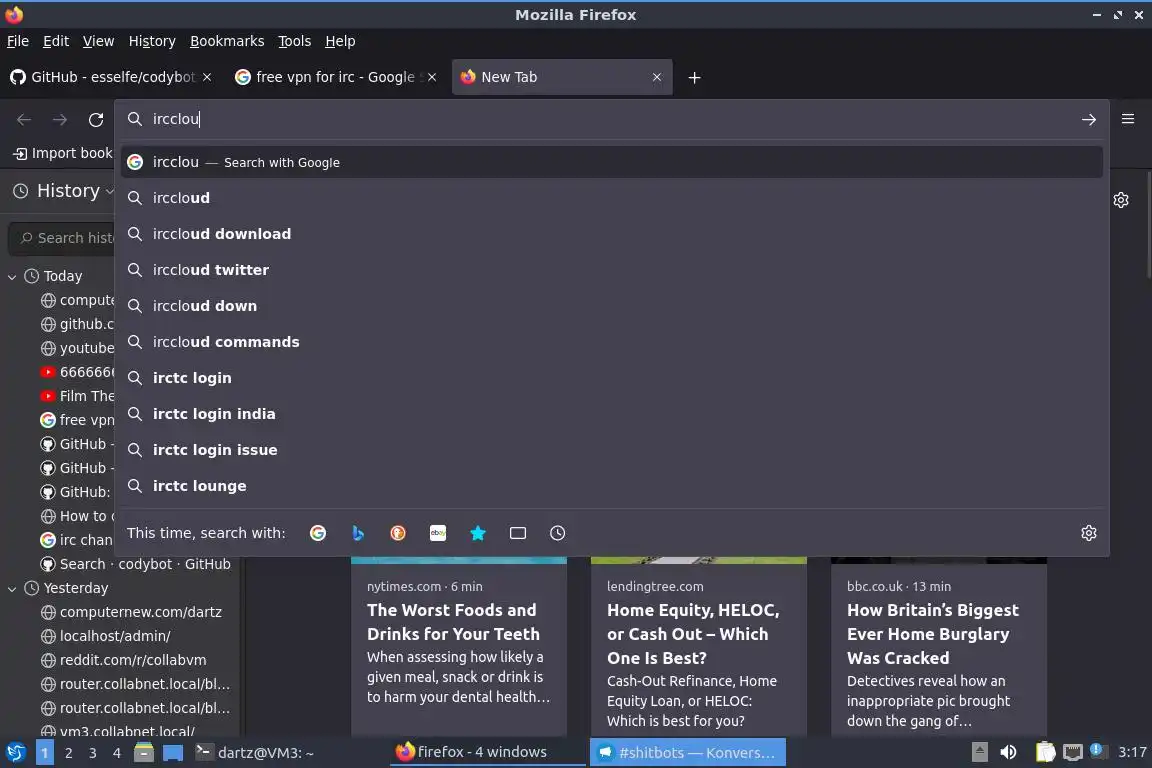This screenshot has width=1152, height=768.
Task: Search open tabs with tab icon
Action: tap(518, 533)
